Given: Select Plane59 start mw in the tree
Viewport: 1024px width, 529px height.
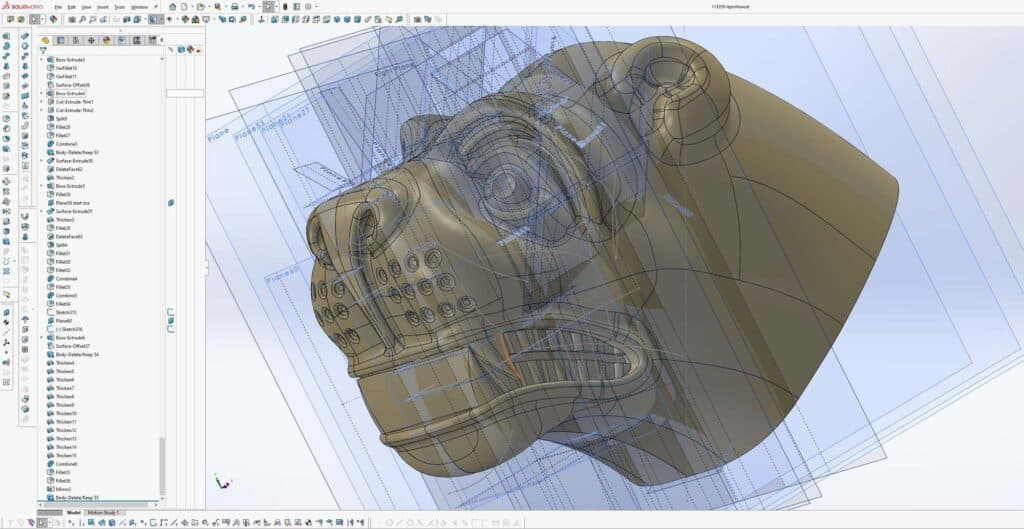Looking at the screenshot, I should point(75,203).
